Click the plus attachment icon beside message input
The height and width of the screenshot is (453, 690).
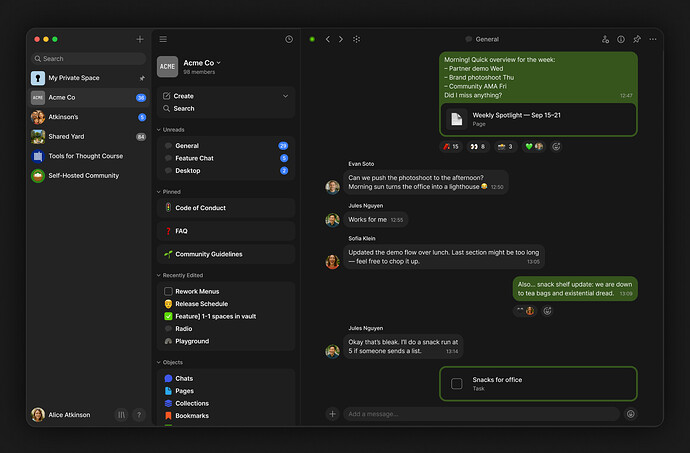332,414
